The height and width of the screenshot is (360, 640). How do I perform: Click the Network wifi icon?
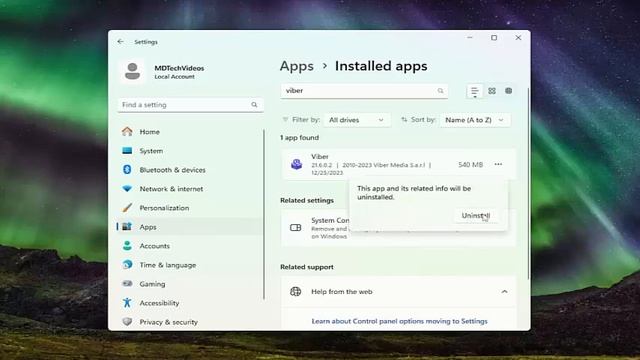point(127,189)
